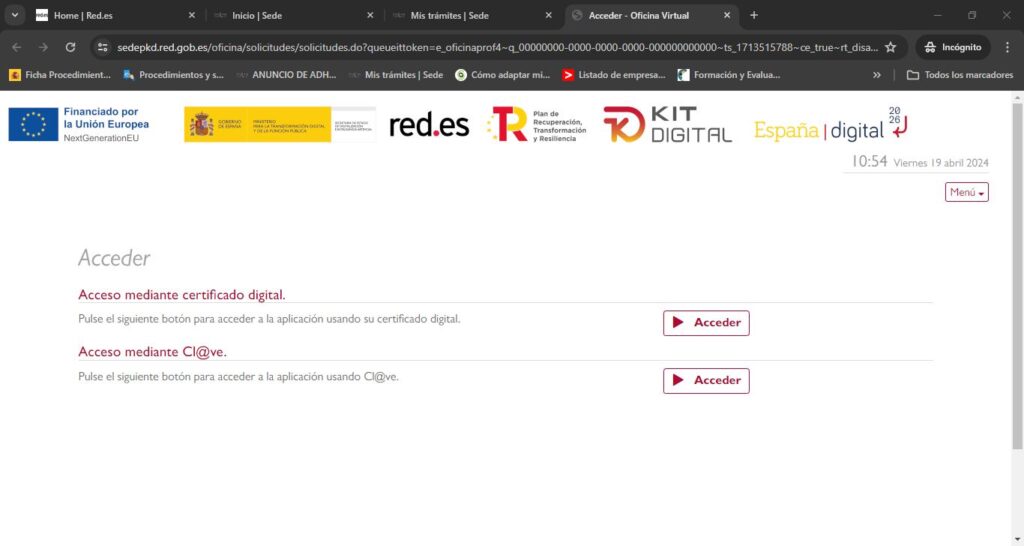Open the Todos los marcadores folder
Image resolution: width=1024 pixels, height=546 pixels.
959,75
